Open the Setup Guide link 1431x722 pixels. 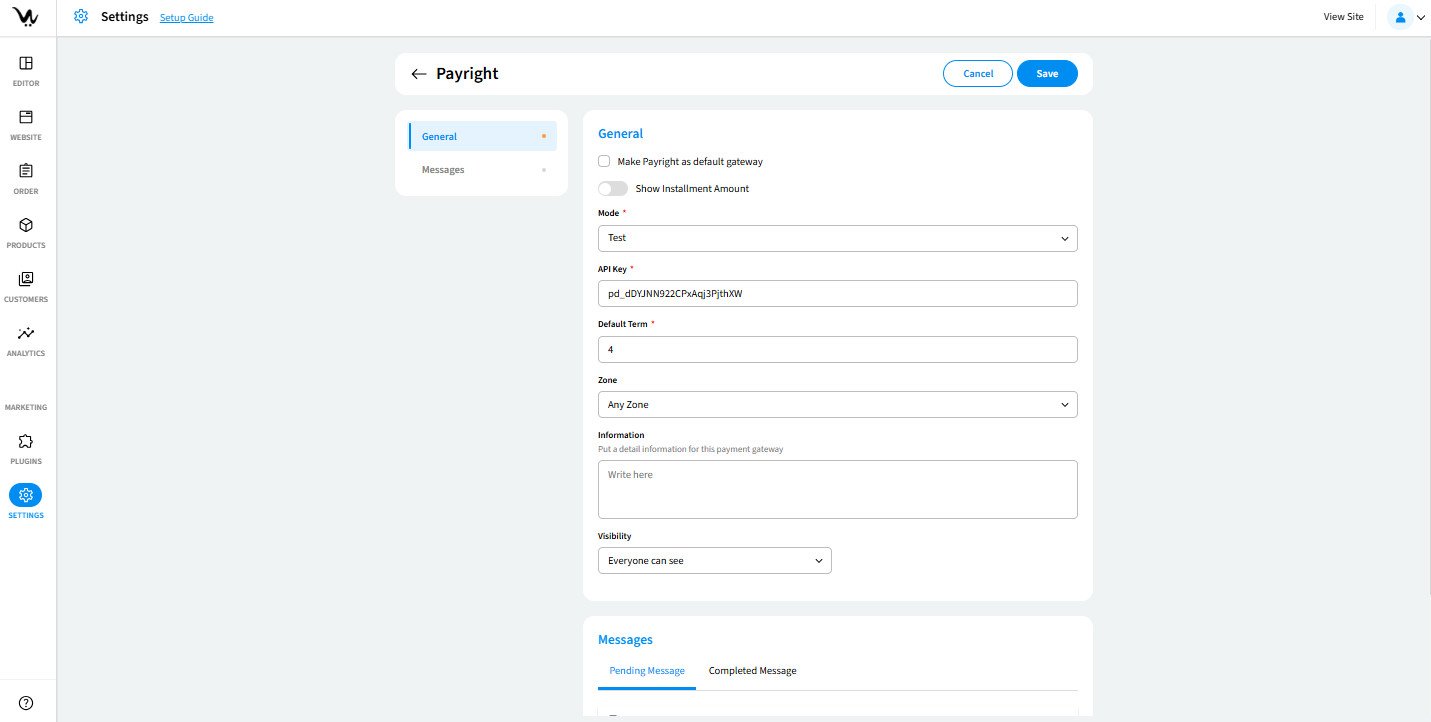(x=186, y=18)
